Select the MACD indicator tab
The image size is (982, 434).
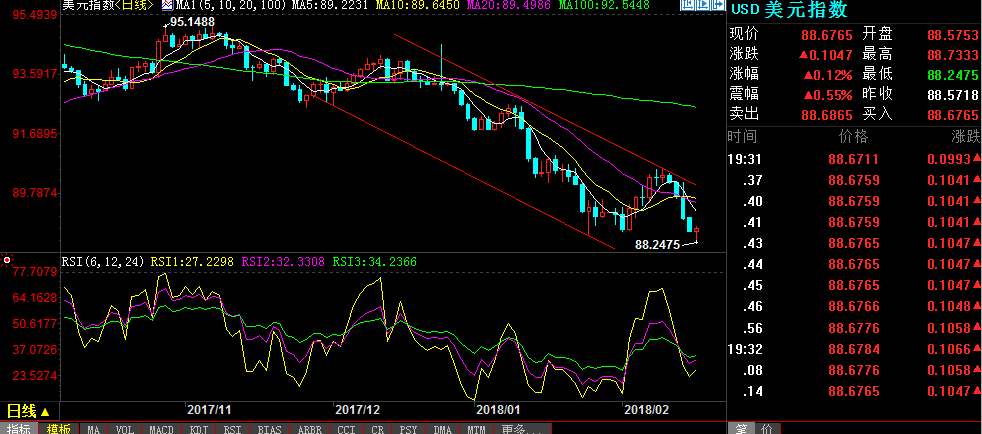click(x=161, y=429)
